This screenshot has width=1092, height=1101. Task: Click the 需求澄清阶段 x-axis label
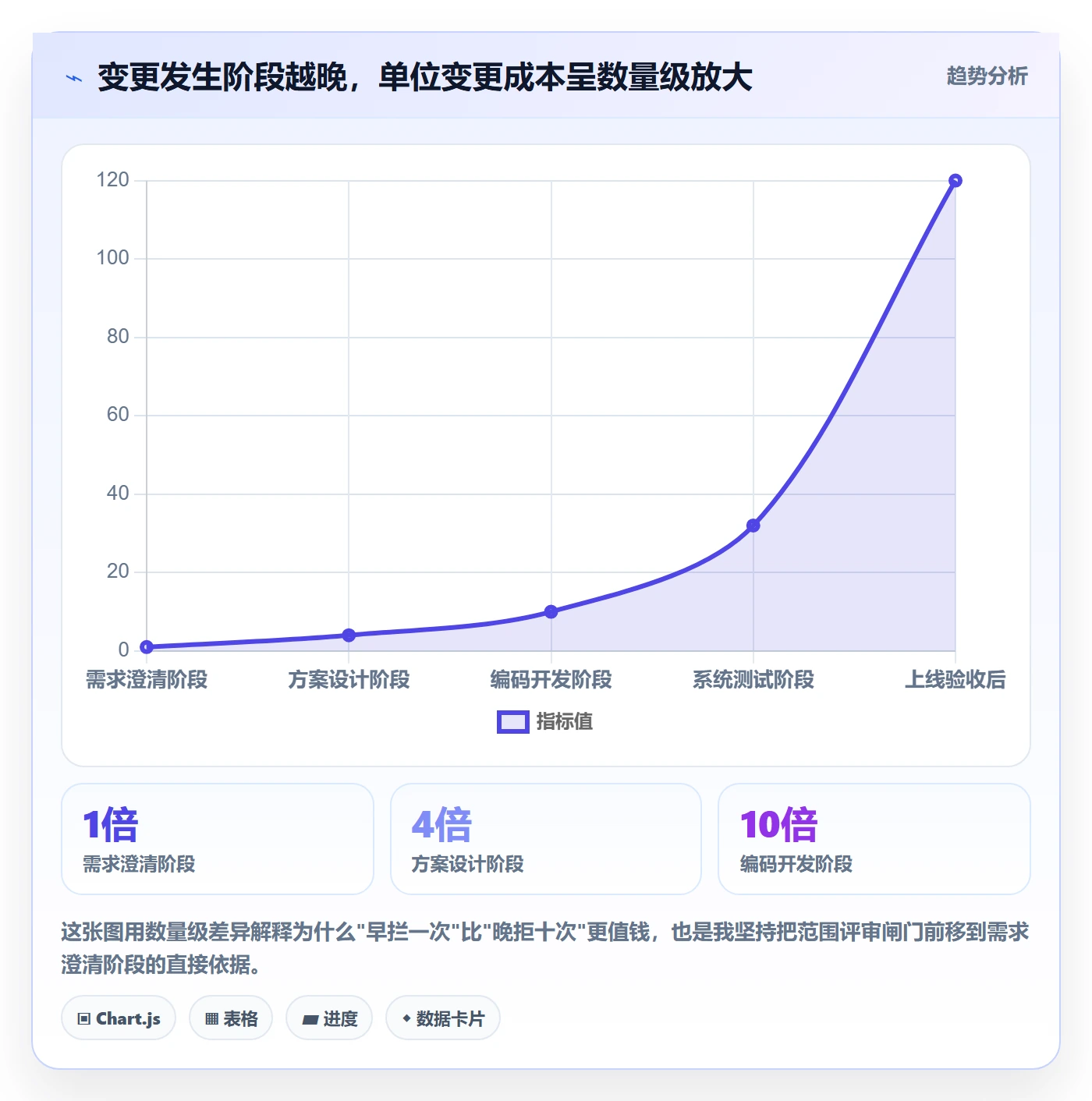click(x=147, y=680)
